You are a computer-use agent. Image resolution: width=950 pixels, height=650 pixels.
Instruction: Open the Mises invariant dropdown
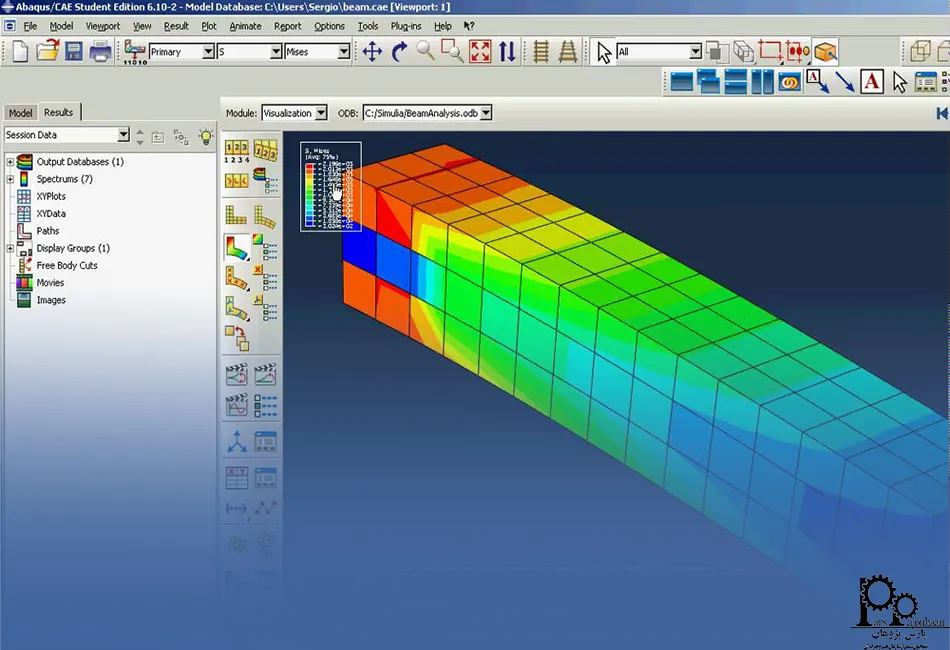(344, 52)
